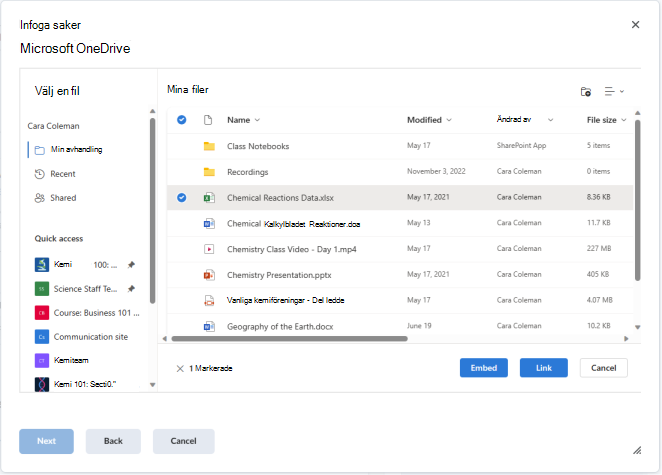This screenshot has width=662, height=475.
Task: Click the sidebar vertical scrollbar thumb
Action: [152, 211]
